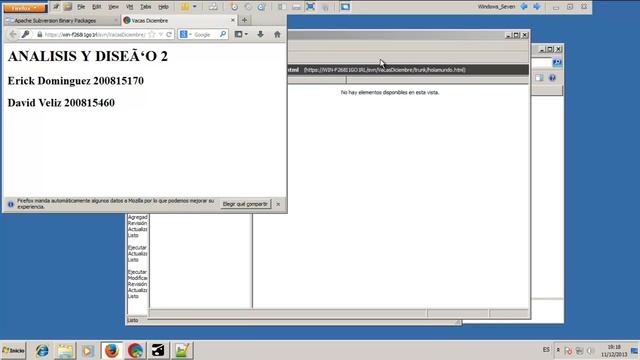Open the search engine selector dropdown

[x=186, y=35]
